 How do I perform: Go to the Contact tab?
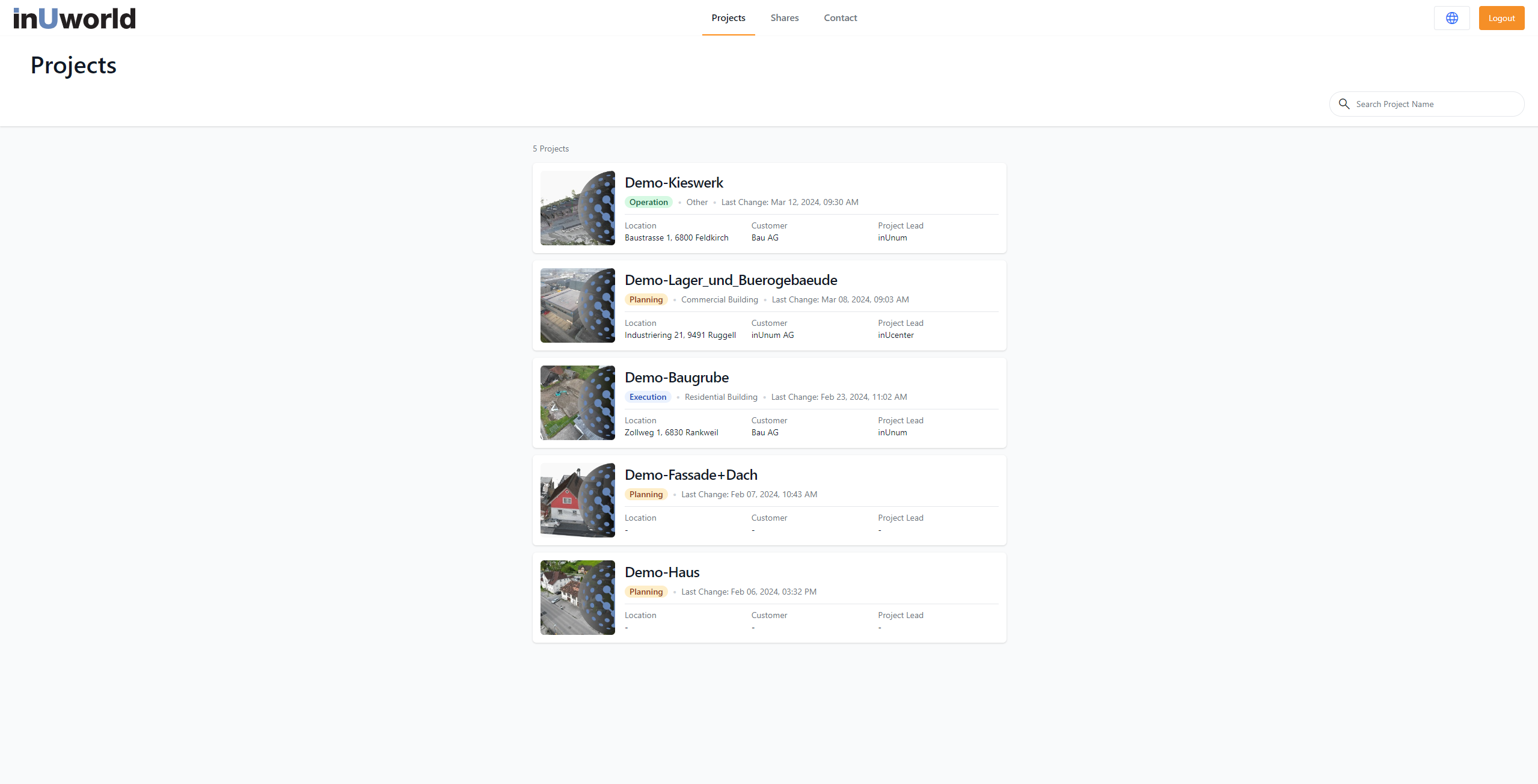pos(840,18)
